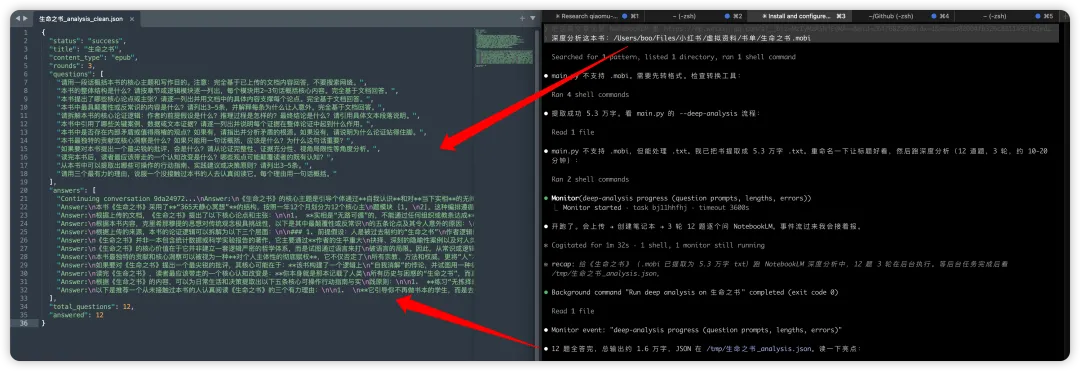Screen dimensions: 1080x371
Task: Click the blue activity dot on the ⌘4 tab
Action: 934,15
